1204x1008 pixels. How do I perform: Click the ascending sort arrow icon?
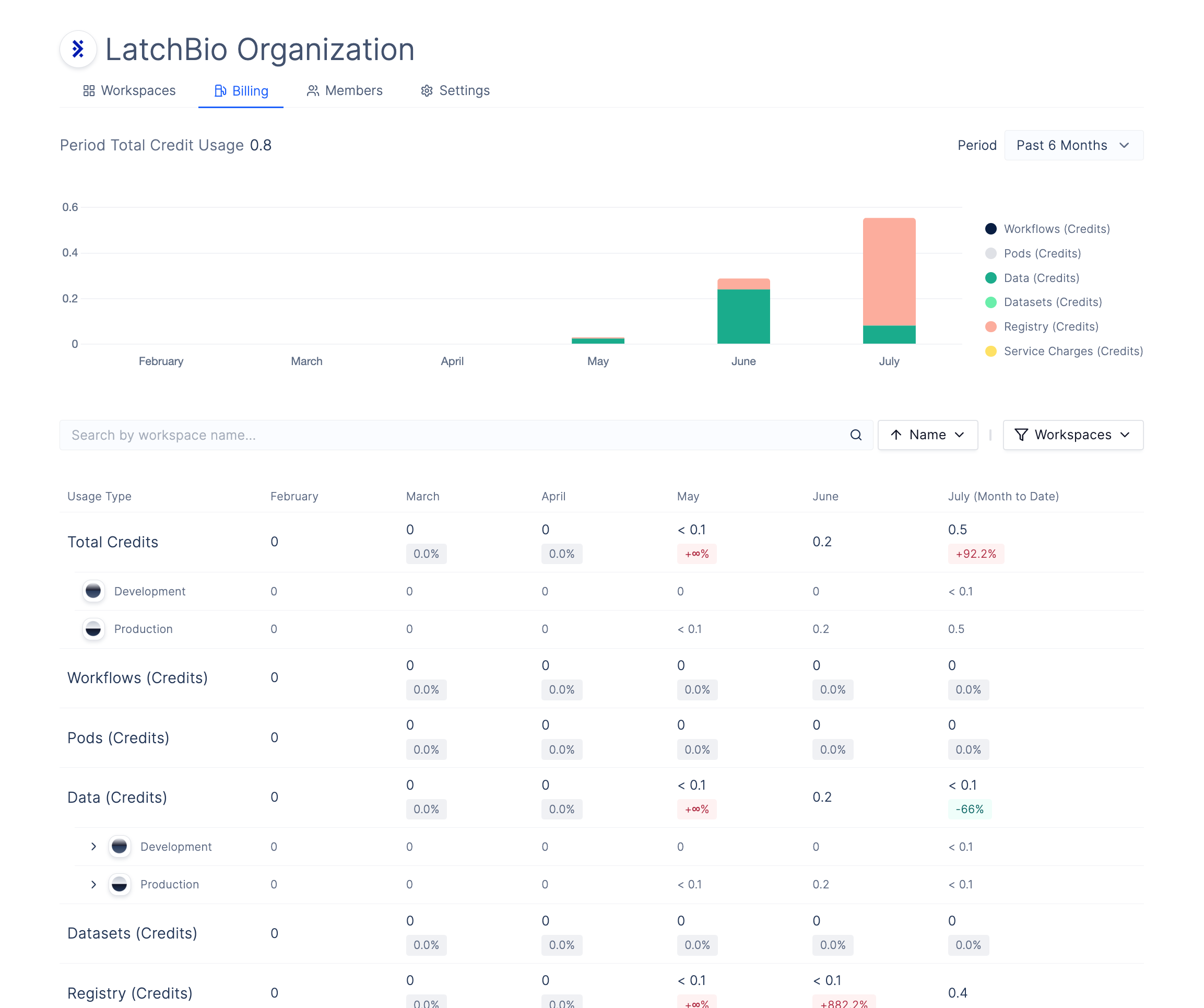(x=896, y=435)
